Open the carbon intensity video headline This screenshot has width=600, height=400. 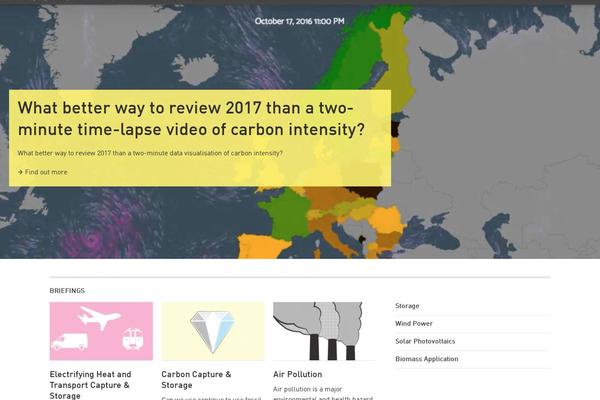pyautogui.click(x=191, y=119)
